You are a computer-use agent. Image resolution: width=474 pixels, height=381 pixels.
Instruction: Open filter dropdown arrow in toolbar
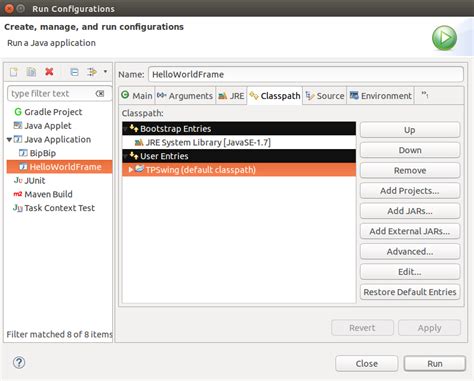pyautogui.click(x=105, y=72)
